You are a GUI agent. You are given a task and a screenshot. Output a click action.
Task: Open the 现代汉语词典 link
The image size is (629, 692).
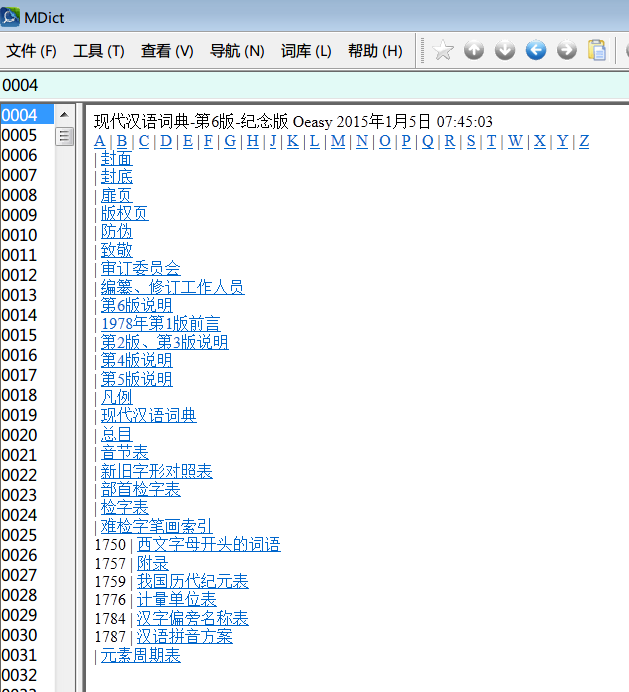[149, 416]
